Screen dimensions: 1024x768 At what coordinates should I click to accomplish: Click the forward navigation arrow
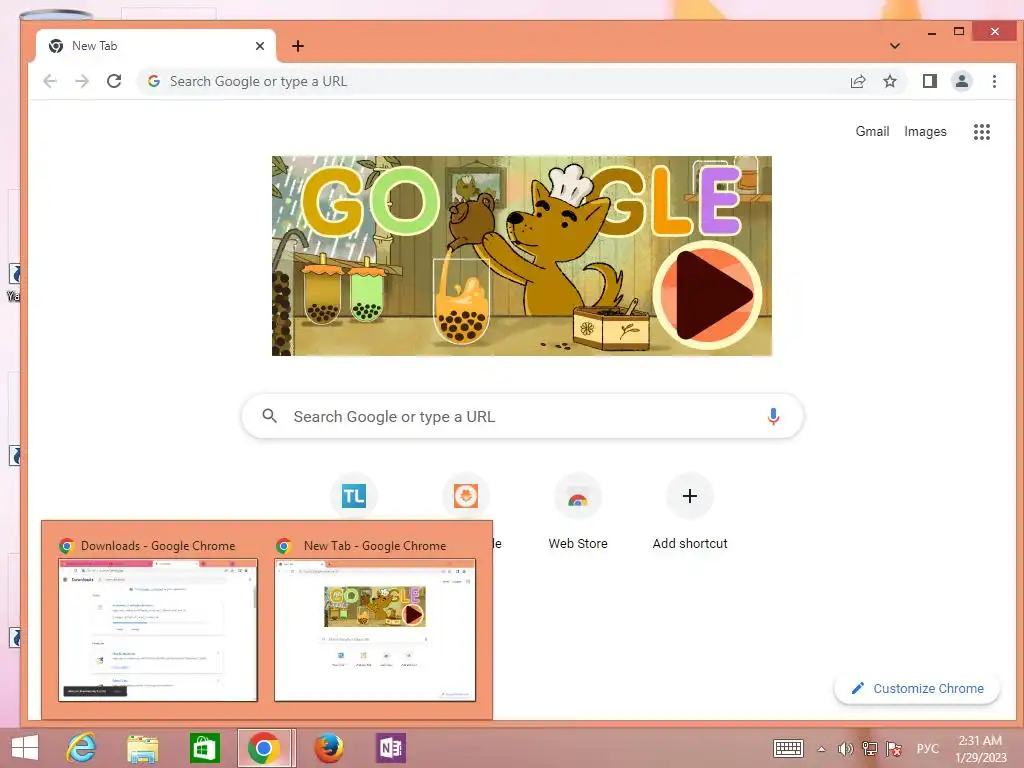tap(82, 82)
